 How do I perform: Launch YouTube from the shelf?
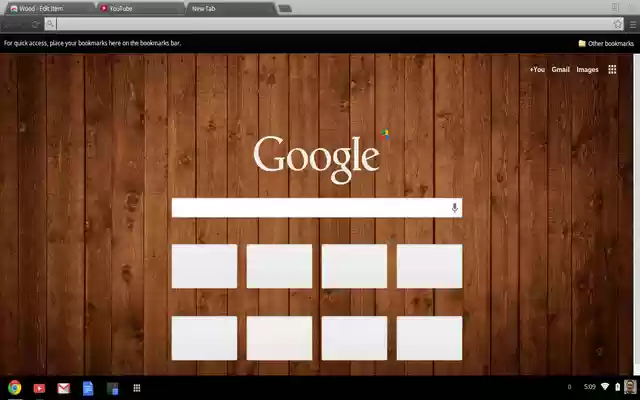coord(39,388)
